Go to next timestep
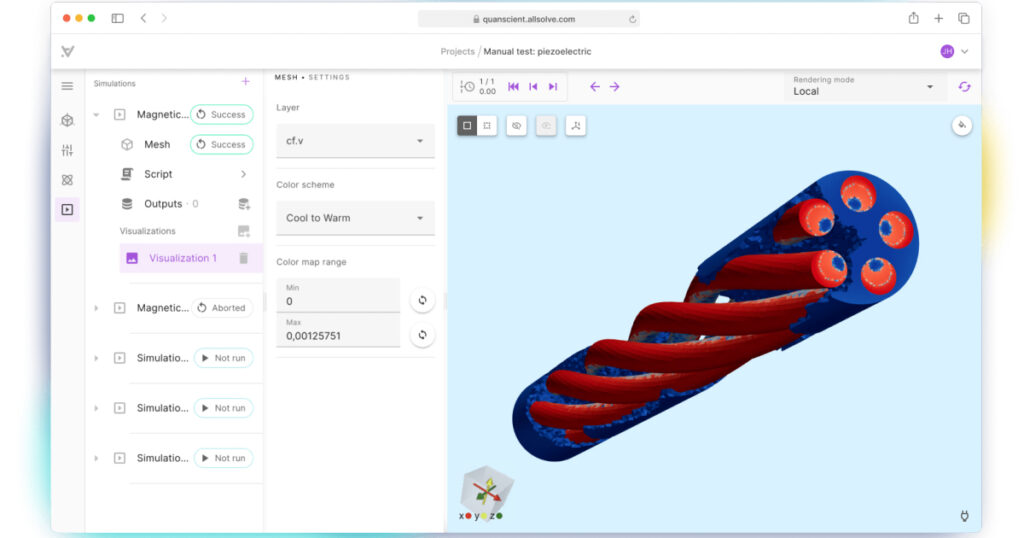This screenshot has width=1024, height=538. click(553, 87)
